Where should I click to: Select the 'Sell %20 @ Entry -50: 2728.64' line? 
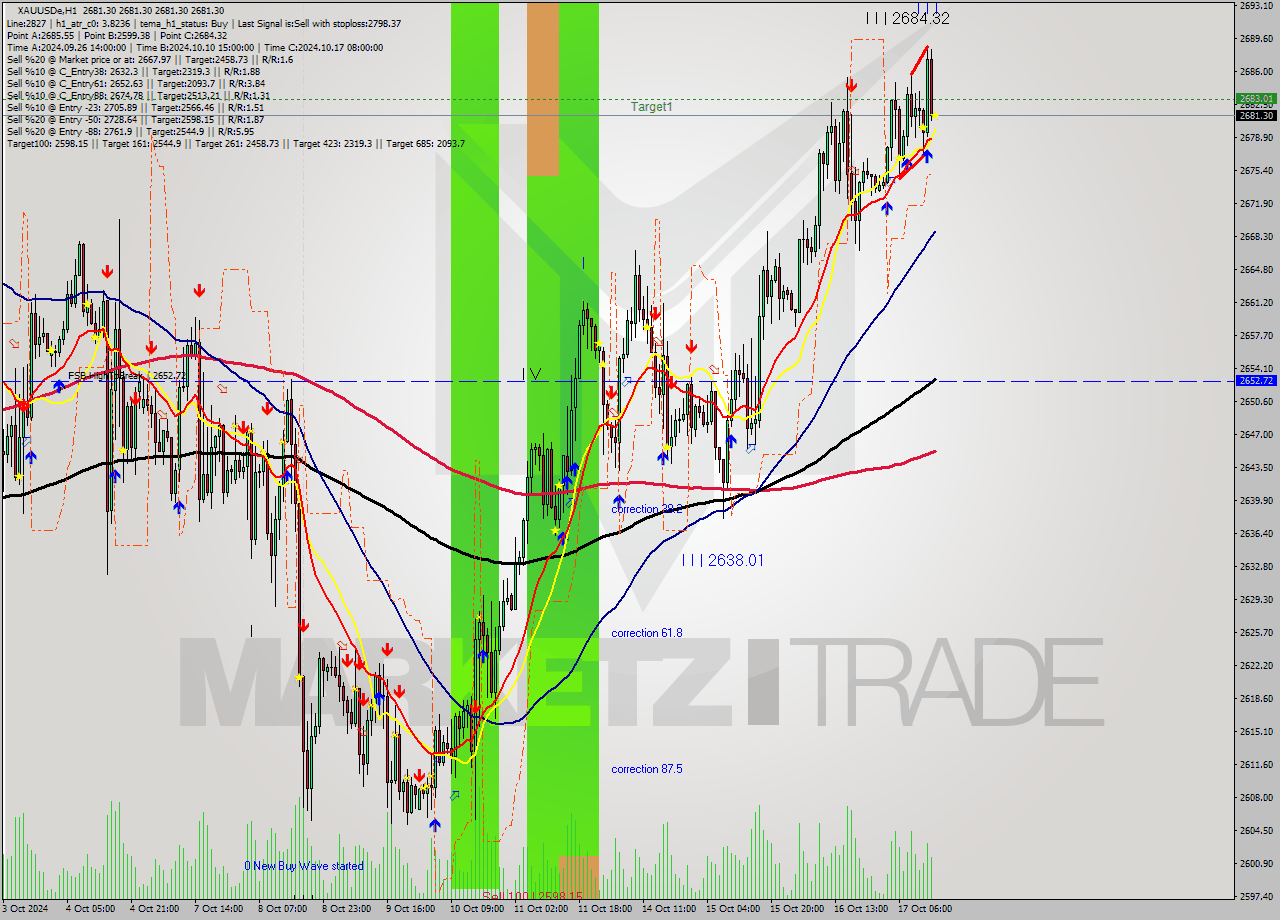coord(135,119)
